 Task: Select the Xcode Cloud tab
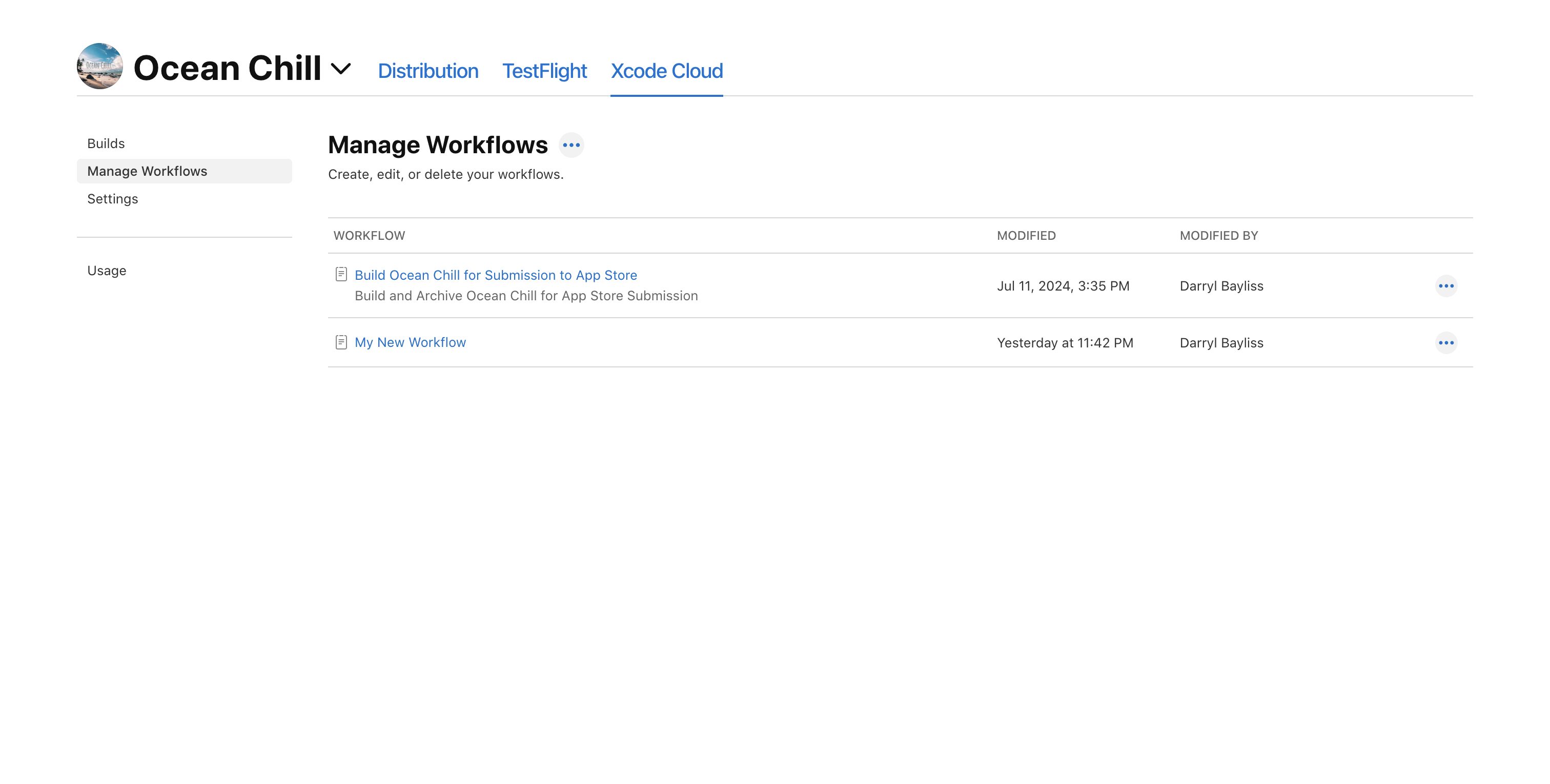click(x=667, y=71)
